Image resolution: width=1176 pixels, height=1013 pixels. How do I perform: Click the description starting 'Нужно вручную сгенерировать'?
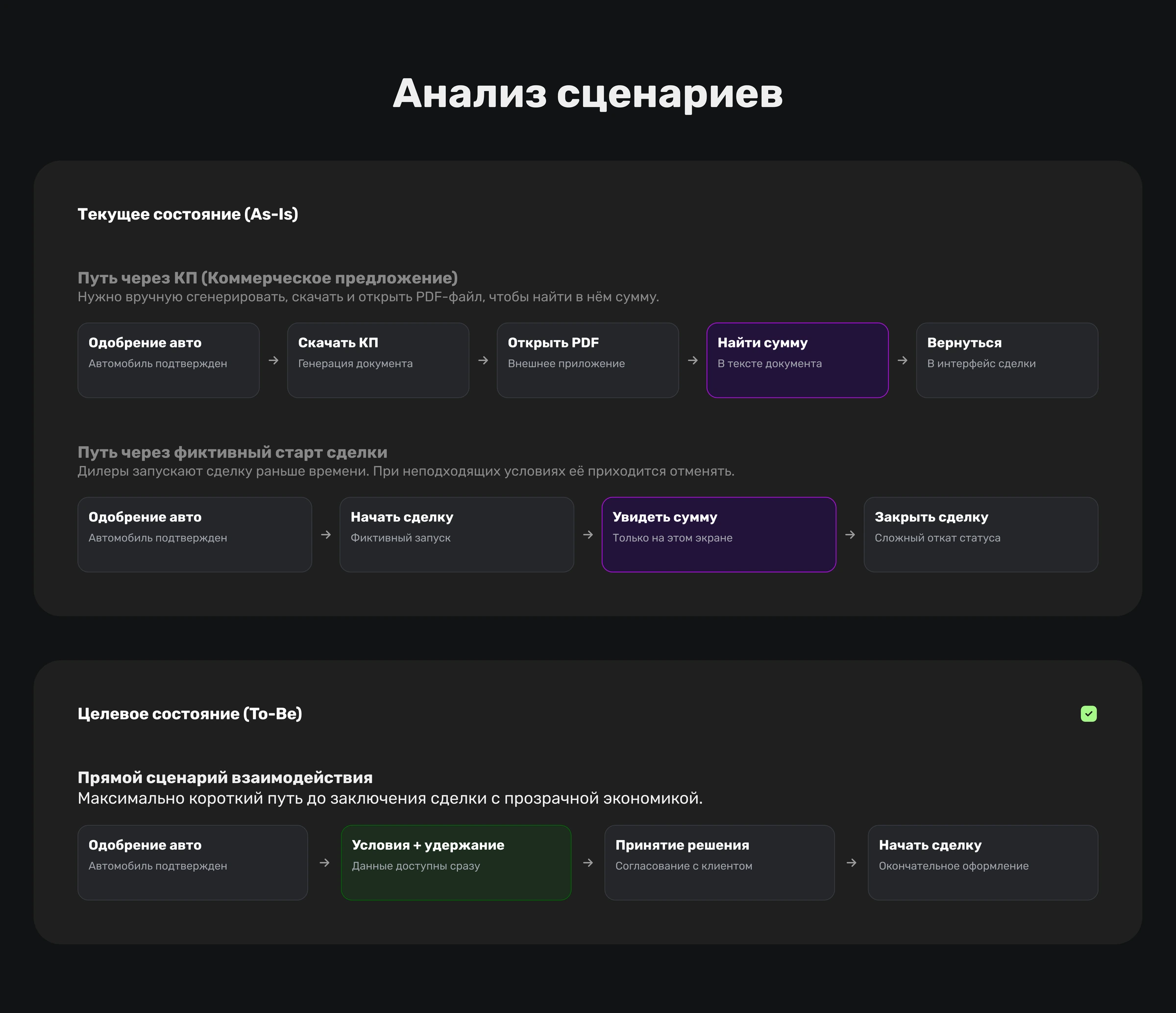[368, 297]
